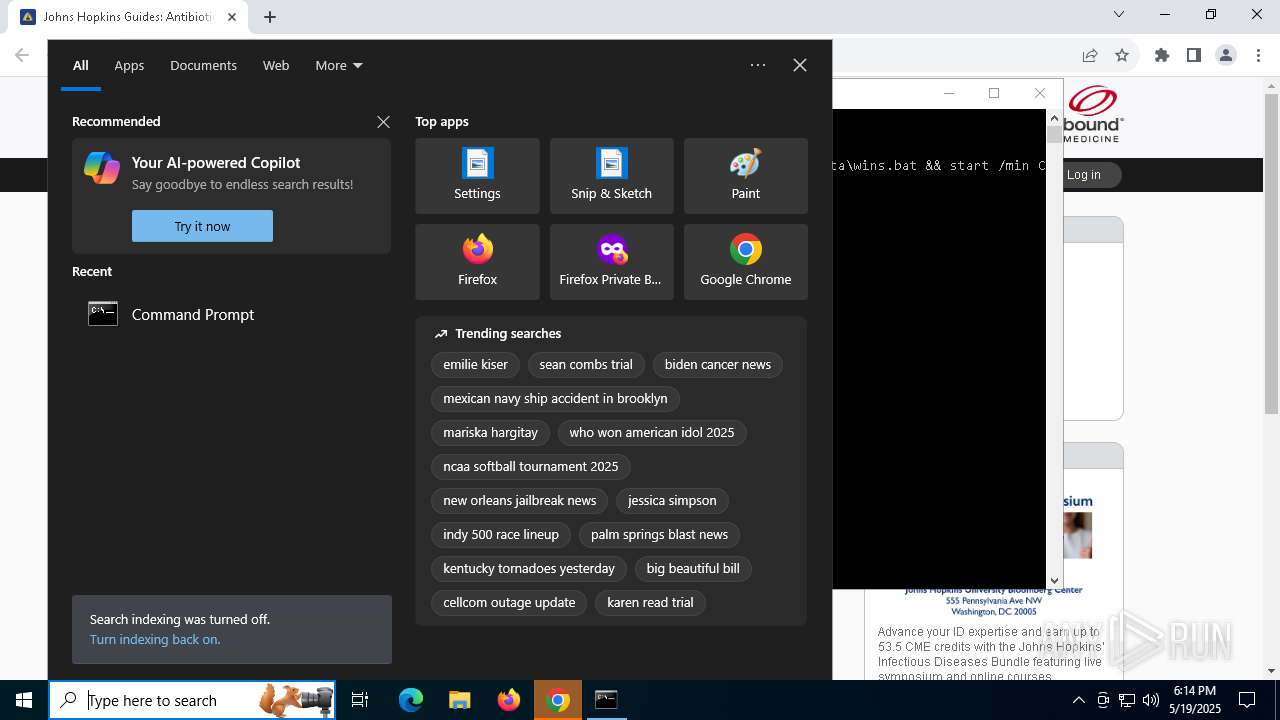This screenshot has width=1280, height=720.
Task: Click the Windows Start button
Action: (24, 700)
